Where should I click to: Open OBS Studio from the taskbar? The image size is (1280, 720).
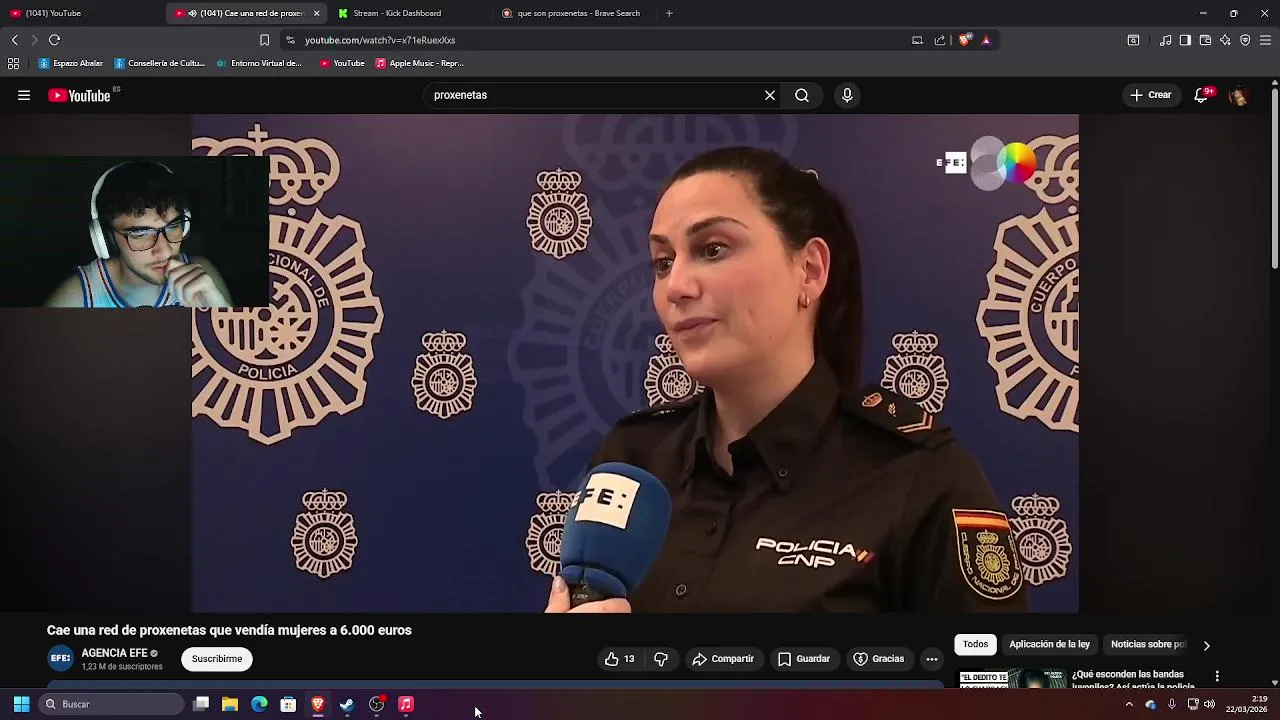click(x=376, y=704)
